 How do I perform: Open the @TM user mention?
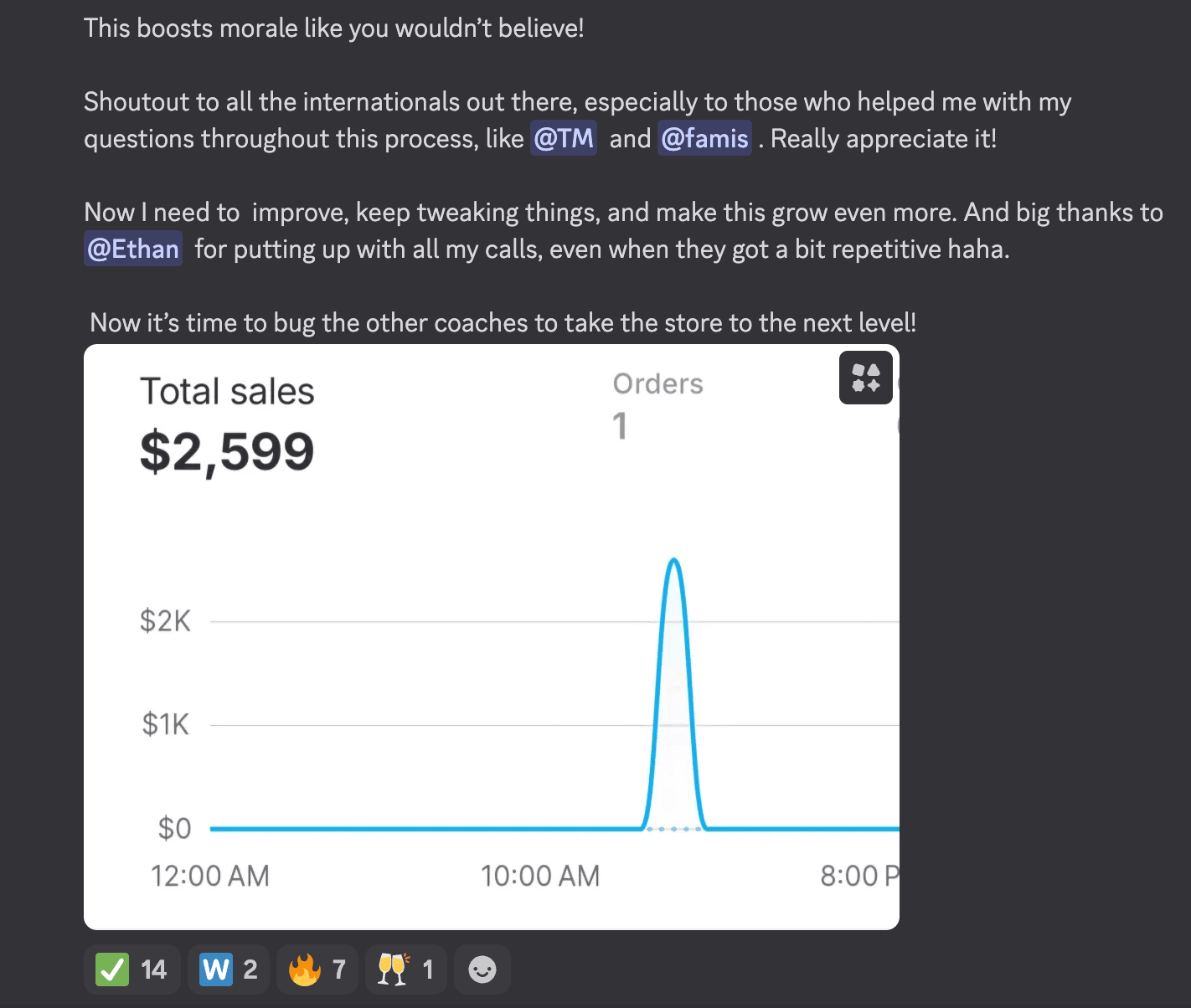[564, 138]
